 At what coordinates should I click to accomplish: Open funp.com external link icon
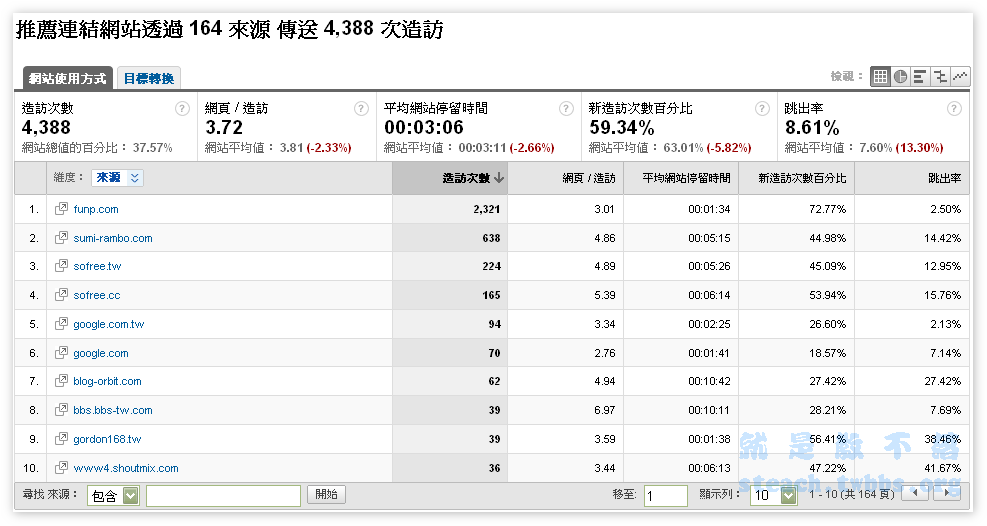61,209
